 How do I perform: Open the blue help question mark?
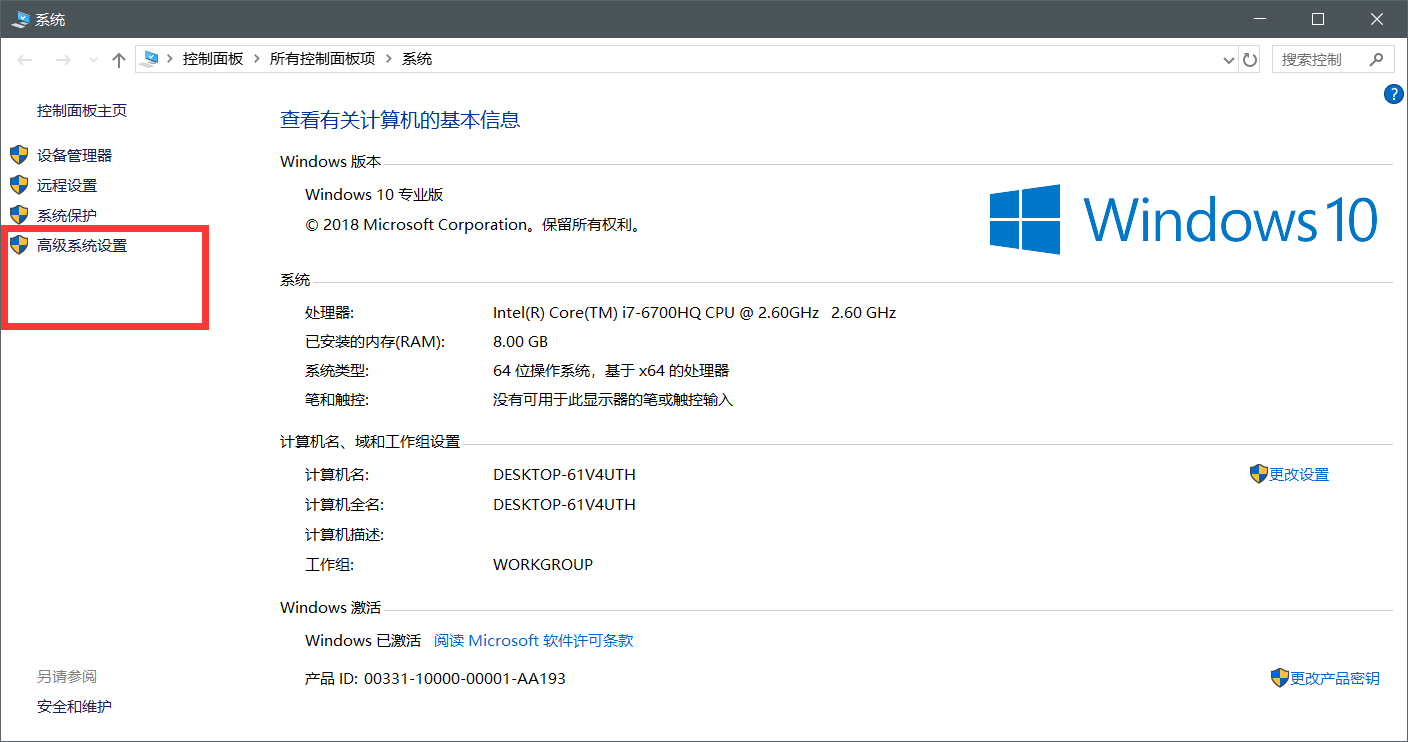tap(1393, 94)
